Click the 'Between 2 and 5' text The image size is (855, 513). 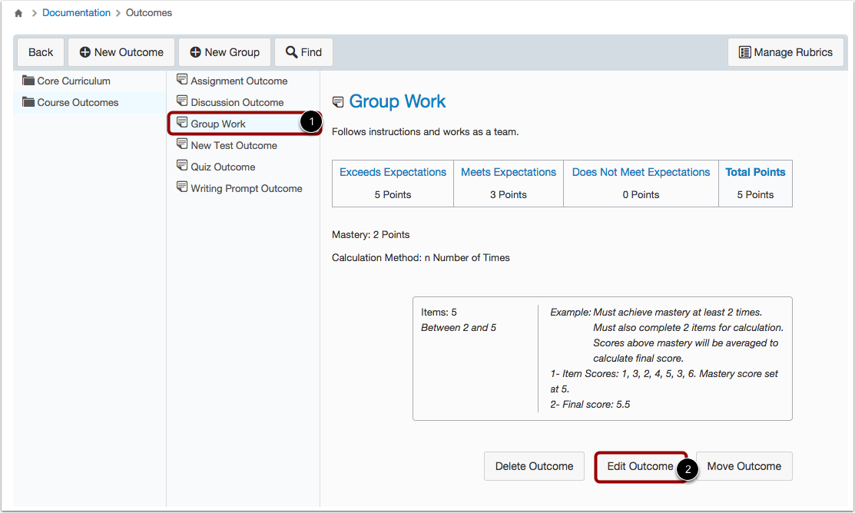coord(458,328)
